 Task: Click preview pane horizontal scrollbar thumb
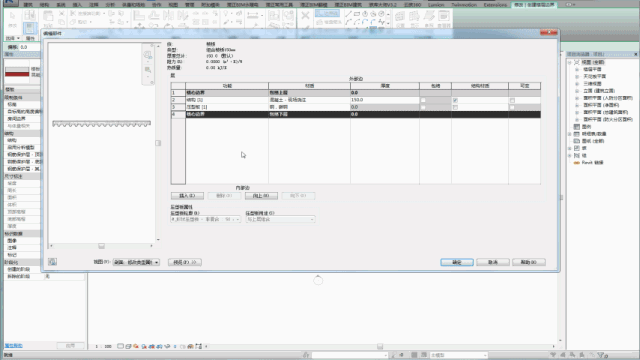(101, 246)
